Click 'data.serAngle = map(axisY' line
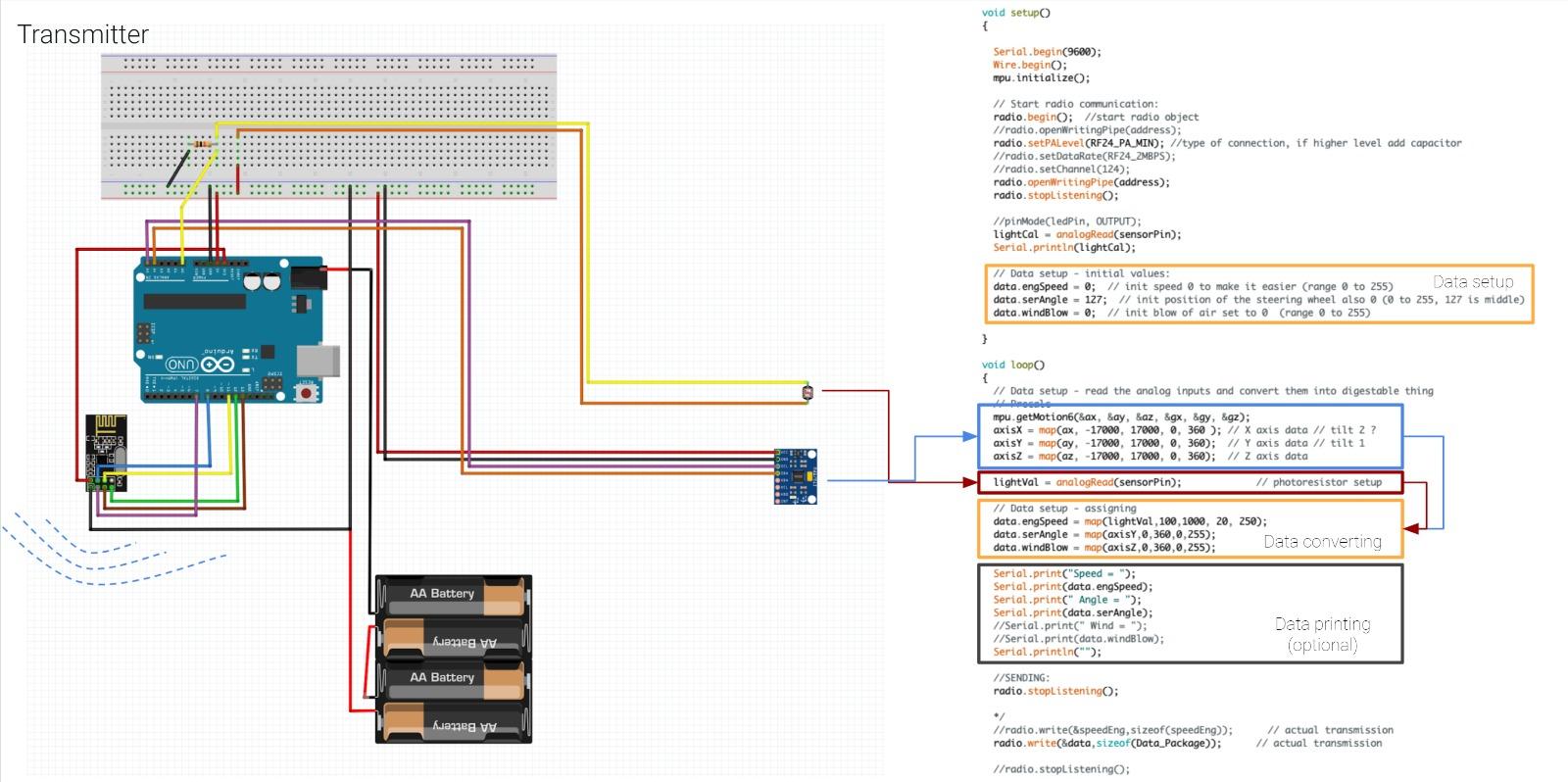 pos(1104,534)
